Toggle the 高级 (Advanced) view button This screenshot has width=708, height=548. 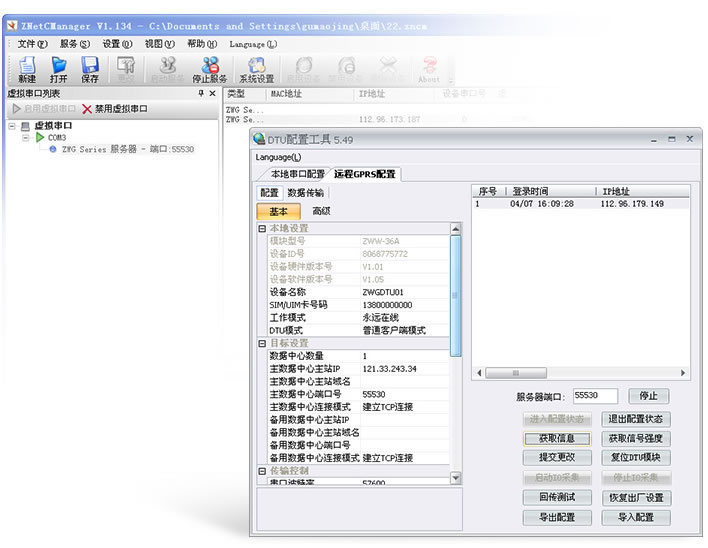(x=321, y=211)
